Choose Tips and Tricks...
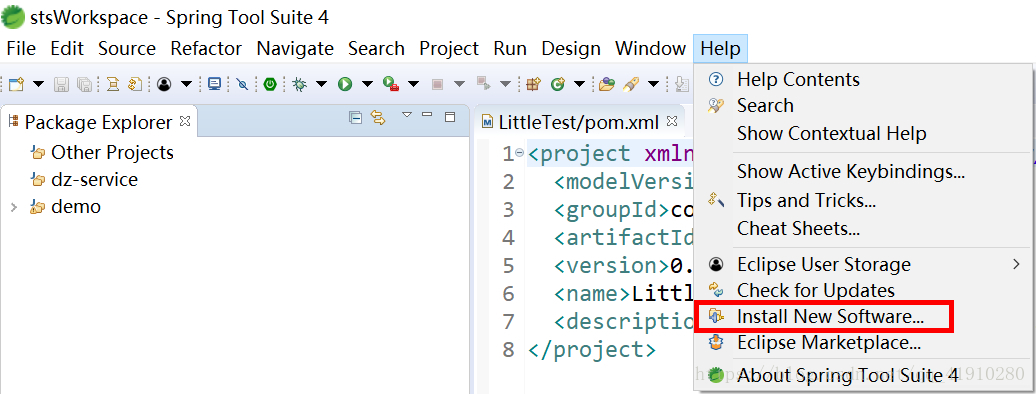Screen dimensions: 1036x394 click(863, 200)
